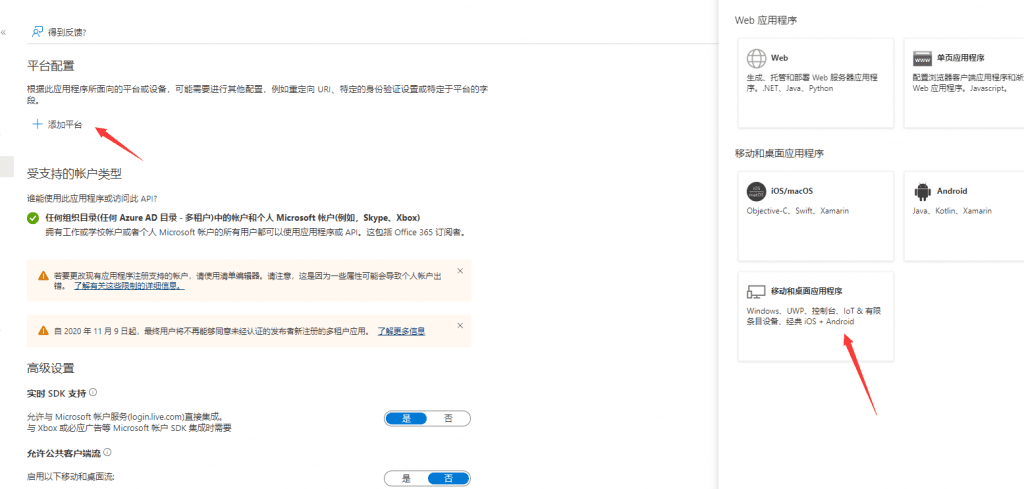Click the feedback icon at top
The height and width of the screenshot is (489, 1024).
(x=37, y=32)
